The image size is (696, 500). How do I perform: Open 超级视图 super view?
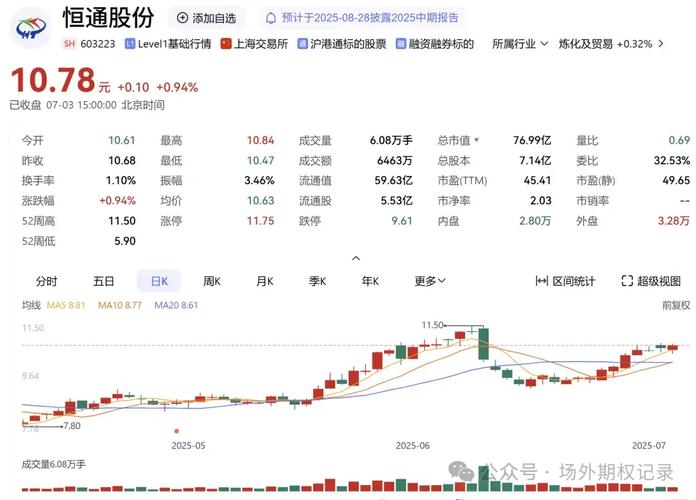coord(651,281)
